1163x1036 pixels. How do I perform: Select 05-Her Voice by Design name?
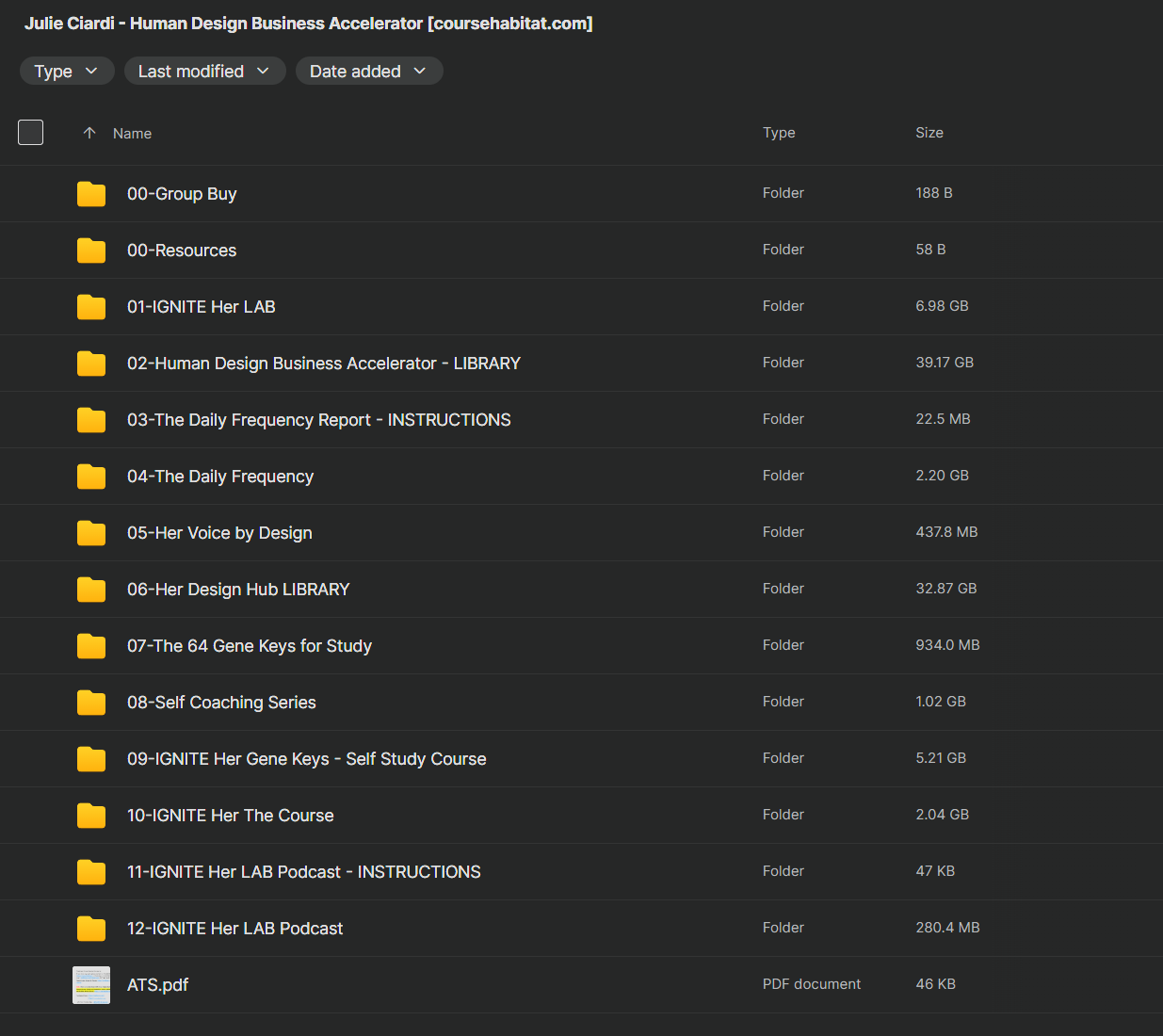click(x=219, y=533)
